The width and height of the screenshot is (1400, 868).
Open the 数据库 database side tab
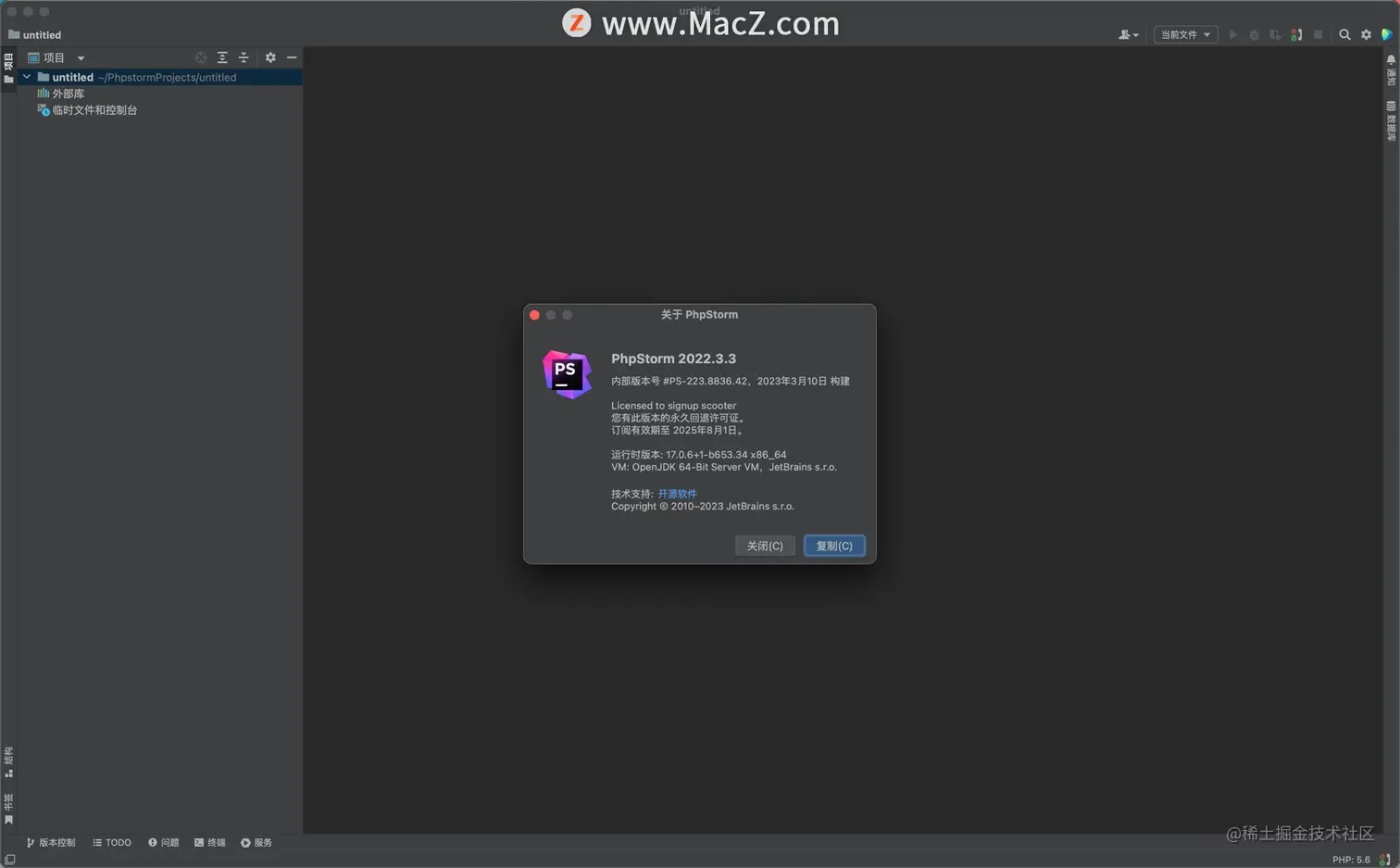pyautogui.click(x=1391, y=120)
